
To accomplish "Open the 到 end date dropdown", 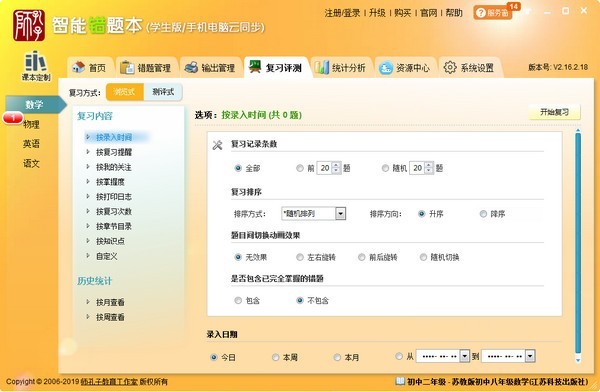I will pos(530,356).
